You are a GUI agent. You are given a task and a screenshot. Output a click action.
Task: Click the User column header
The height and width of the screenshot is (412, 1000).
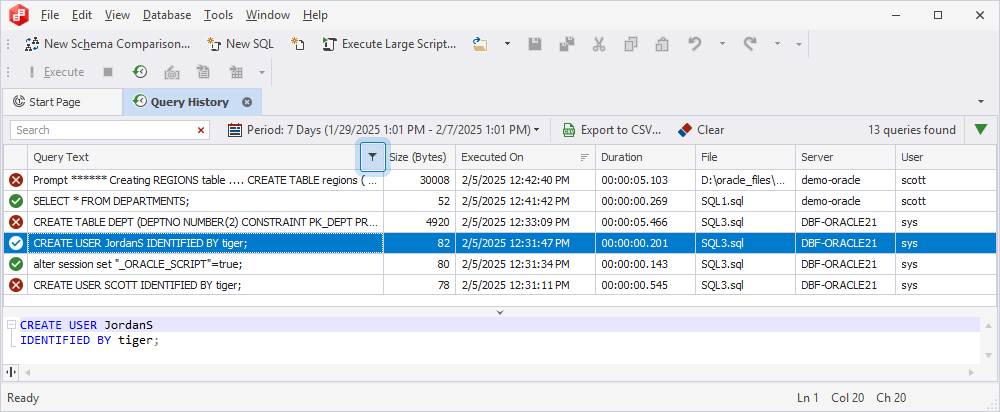point(945,157)
